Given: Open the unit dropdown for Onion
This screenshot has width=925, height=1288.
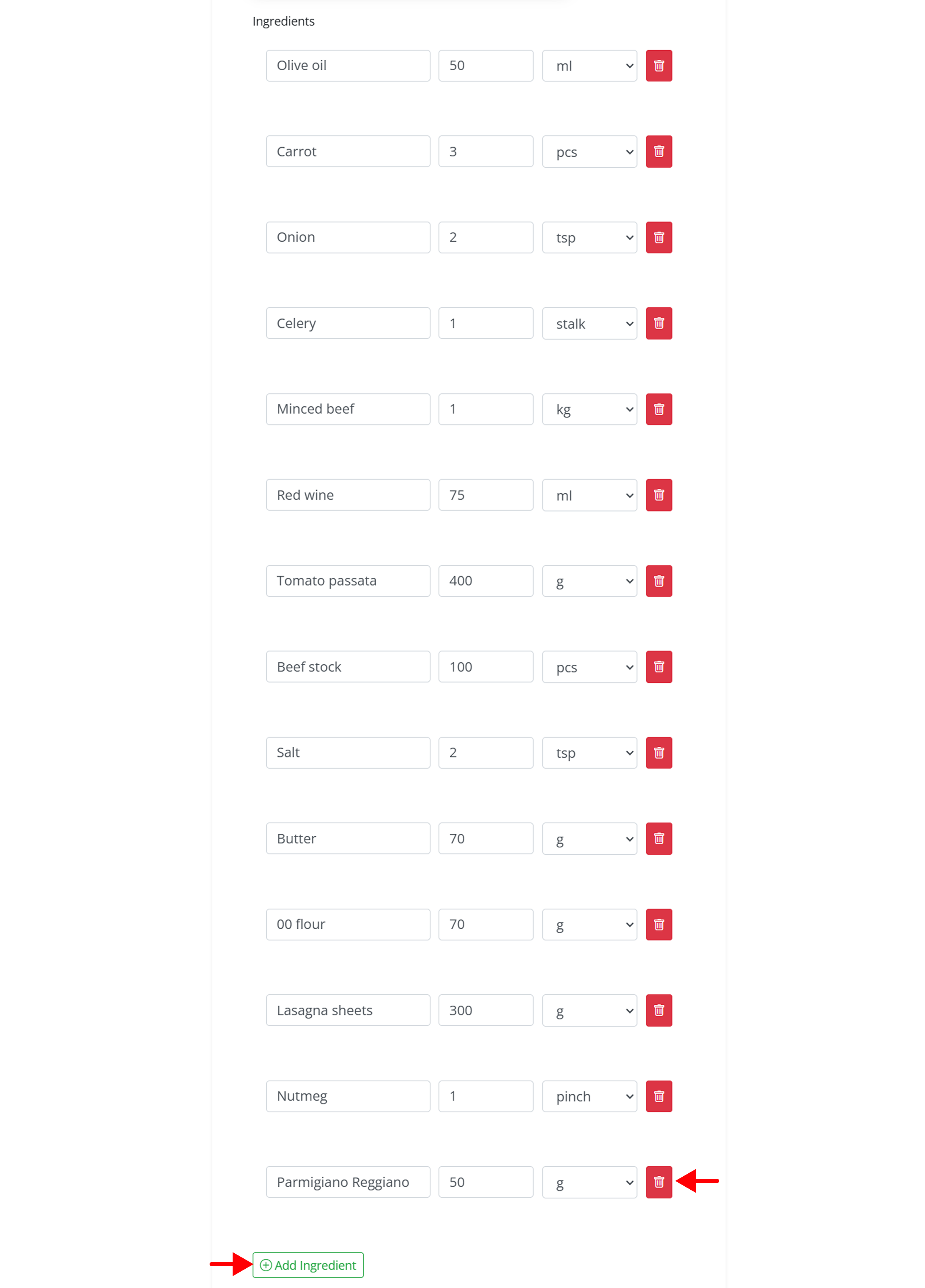Looking at the screenshot, I should pyautogui.click(x=589, y=237).
